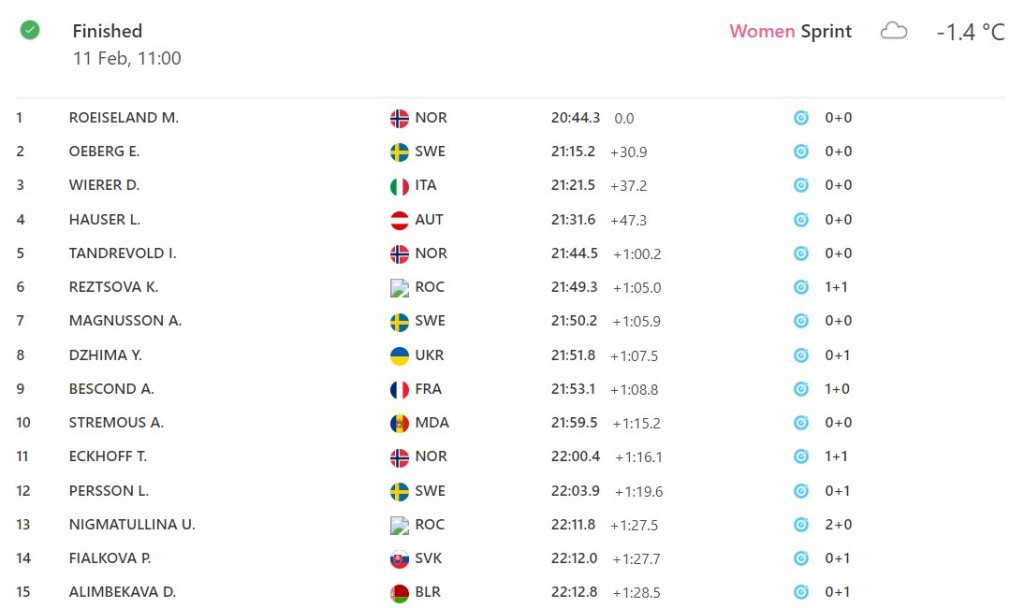The height and width of the screenshot is (608, 1024).
Task: Click the Ukraine flag beside DZHIMA Y.
Action: [x=399, y=355]
